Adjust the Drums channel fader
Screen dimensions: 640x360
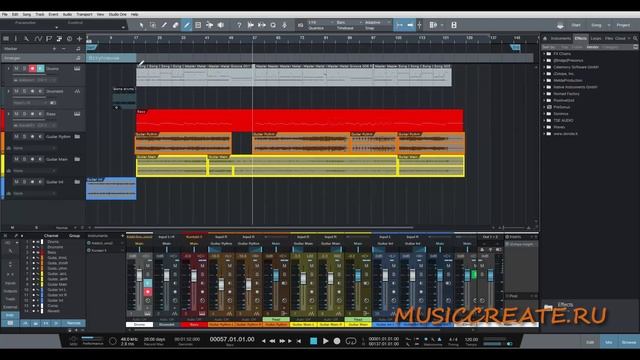coord(140,275)
